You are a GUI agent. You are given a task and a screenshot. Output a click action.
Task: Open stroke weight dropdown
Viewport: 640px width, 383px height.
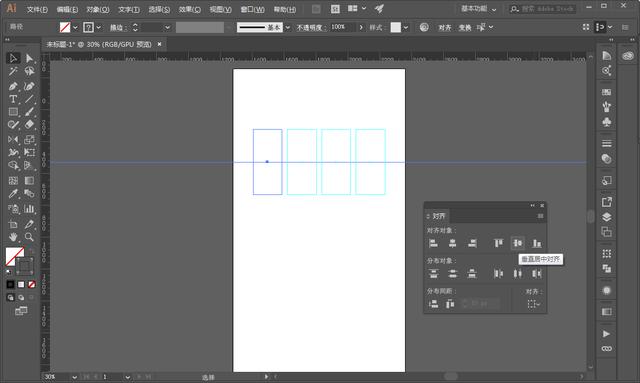pos(167,27)
